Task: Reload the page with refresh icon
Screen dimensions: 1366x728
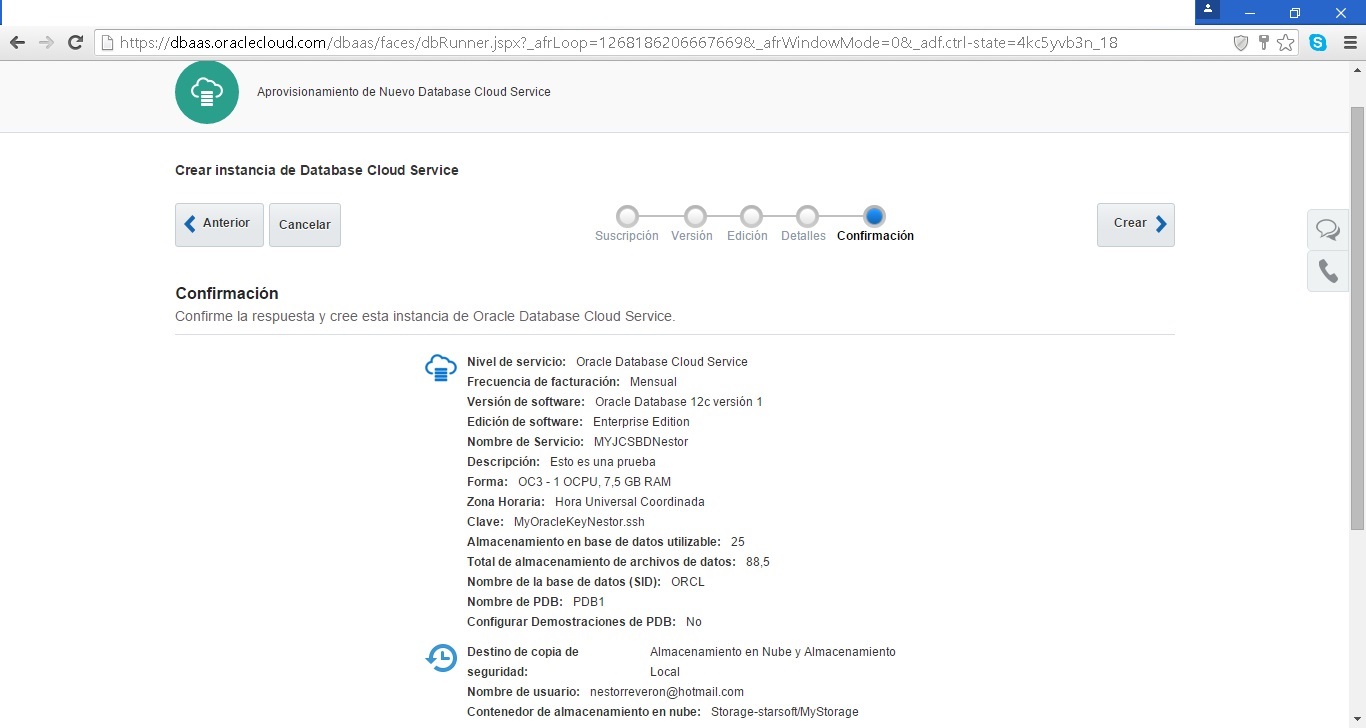Action: tap(75, 43)
